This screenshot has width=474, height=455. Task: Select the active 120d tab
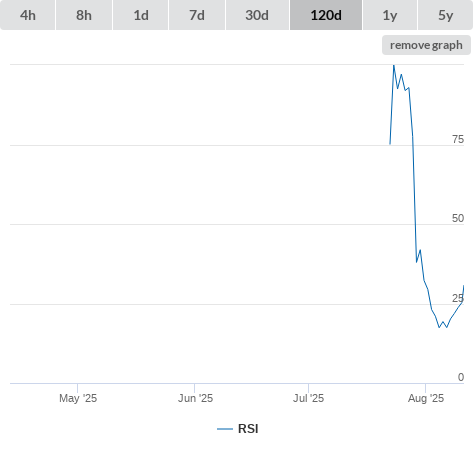326,15
